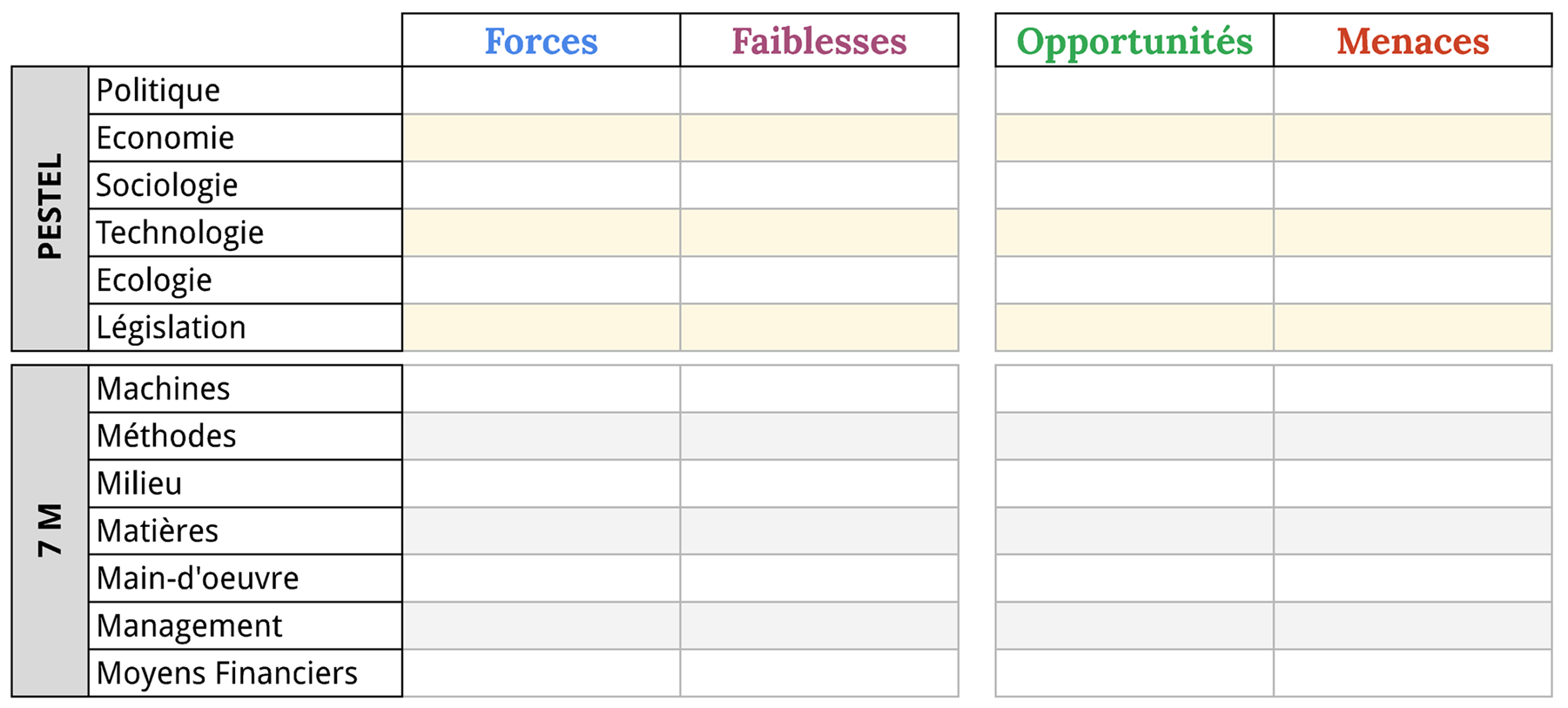1568x708 pixels.
Task: Select the Faiblesses column header
Action: coord(818,41)
